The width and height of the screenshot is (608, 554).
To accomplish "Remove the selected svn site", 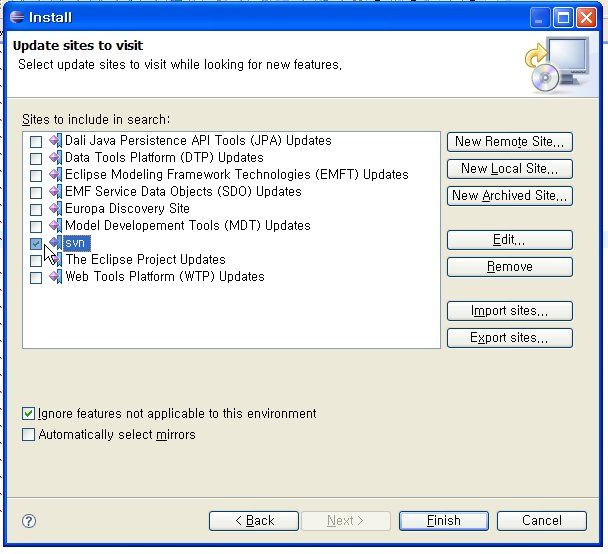I will 510,267.
